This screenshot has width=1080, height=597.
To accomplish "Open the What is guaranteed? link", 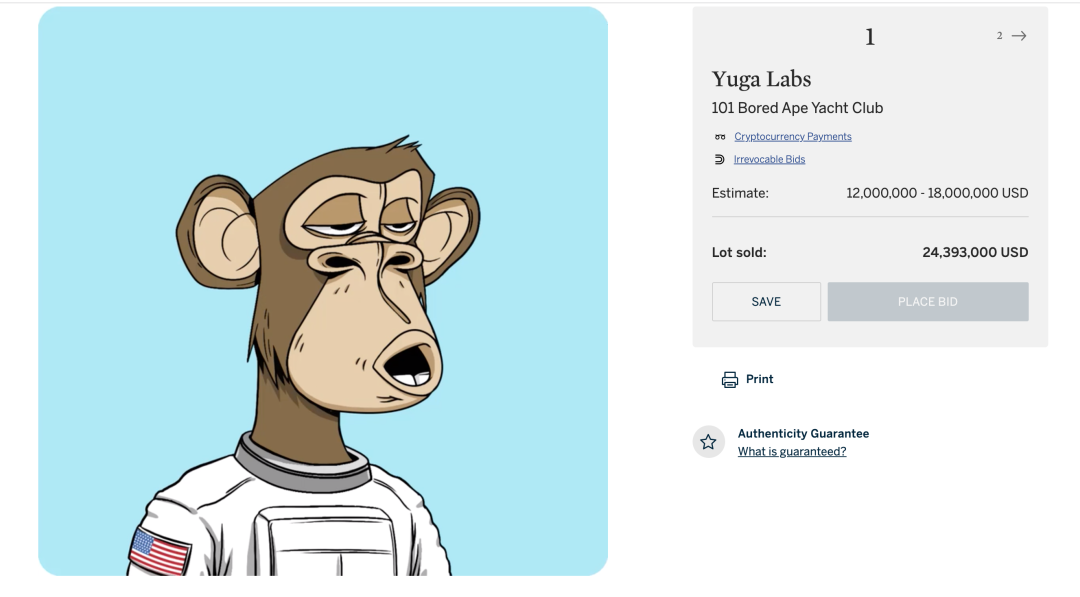I will 792,452.
